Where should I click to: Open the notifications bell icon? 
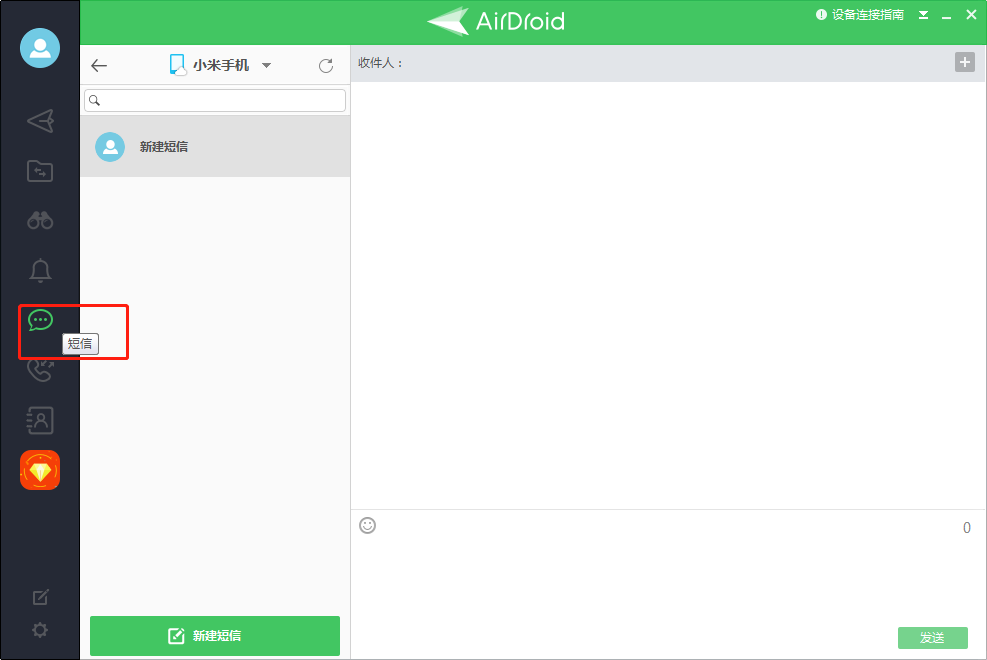(40, 271)
